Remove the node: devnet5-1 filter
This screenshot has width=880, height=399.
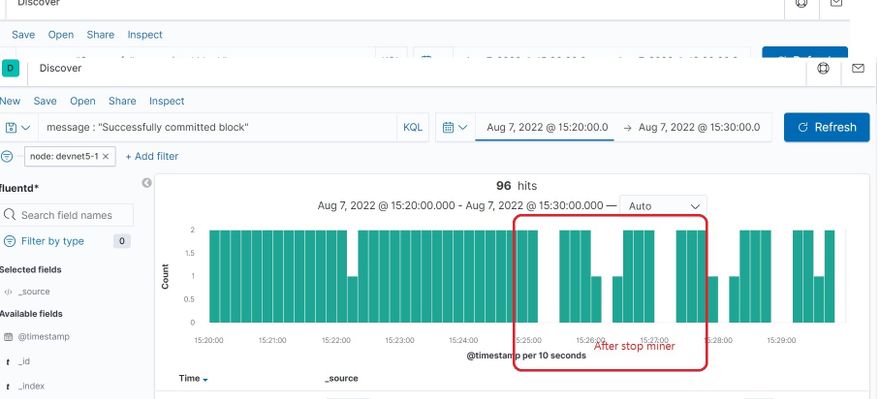106,156
